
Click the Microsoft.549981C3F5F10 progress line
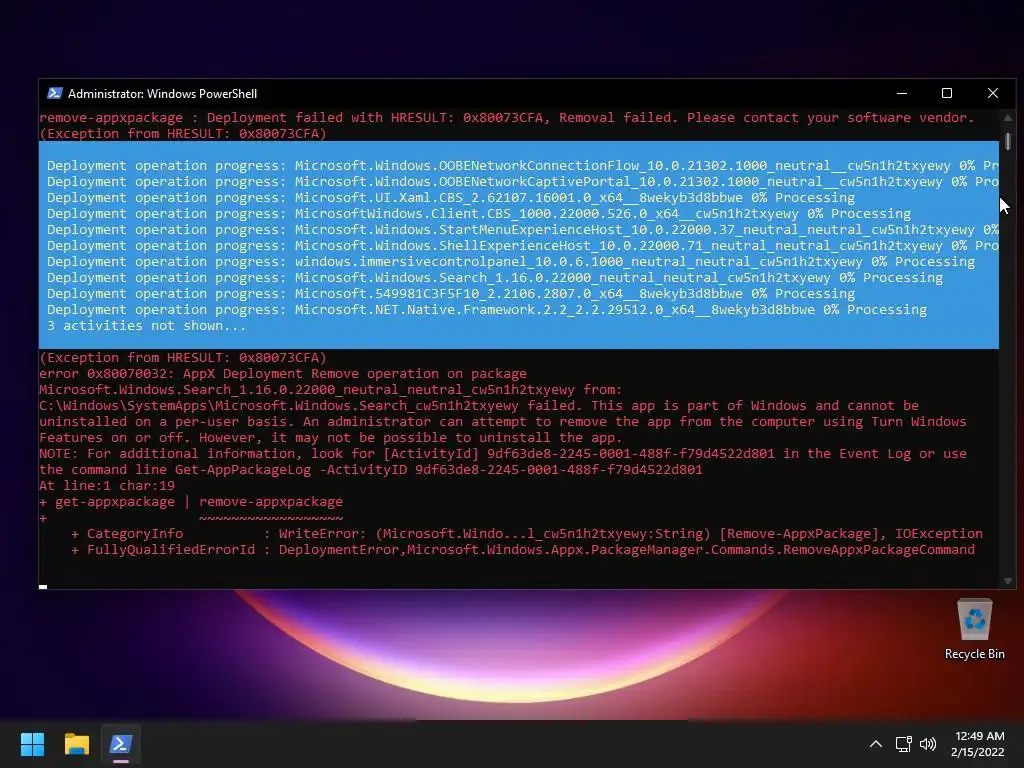(451, 293)
